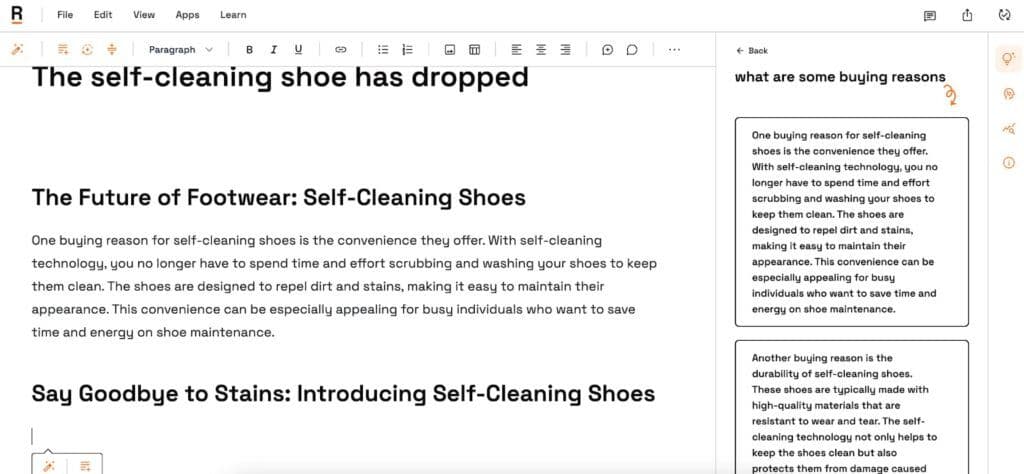This screenshot has width=1024, height=474.
Task: Open the lightbulb ideas sidebar tab
Action: coord(1008,59)
